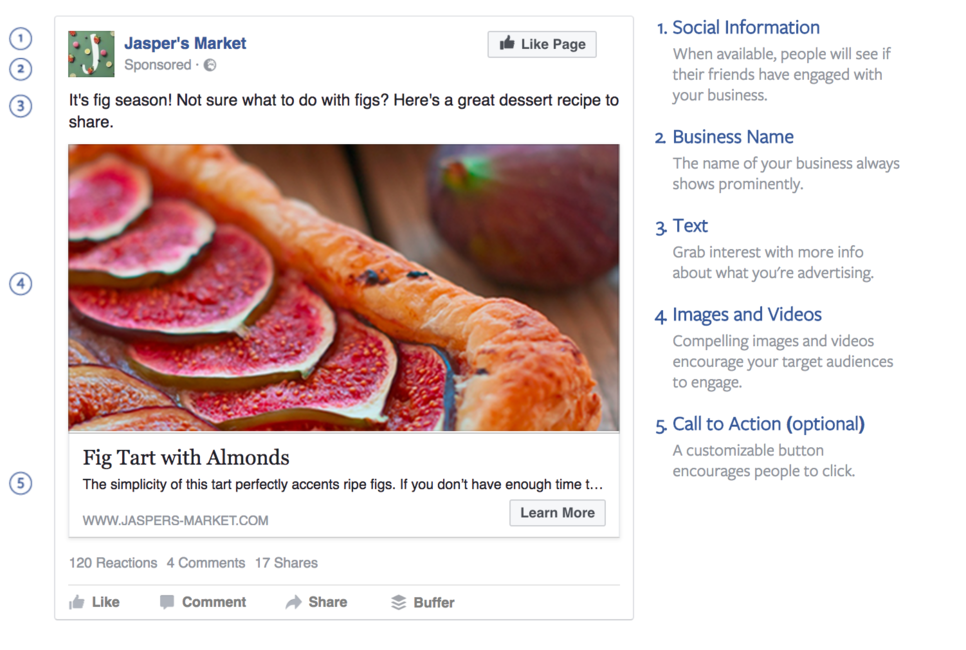
Task: Select circled number 5 marker
Action: [20, 483]
